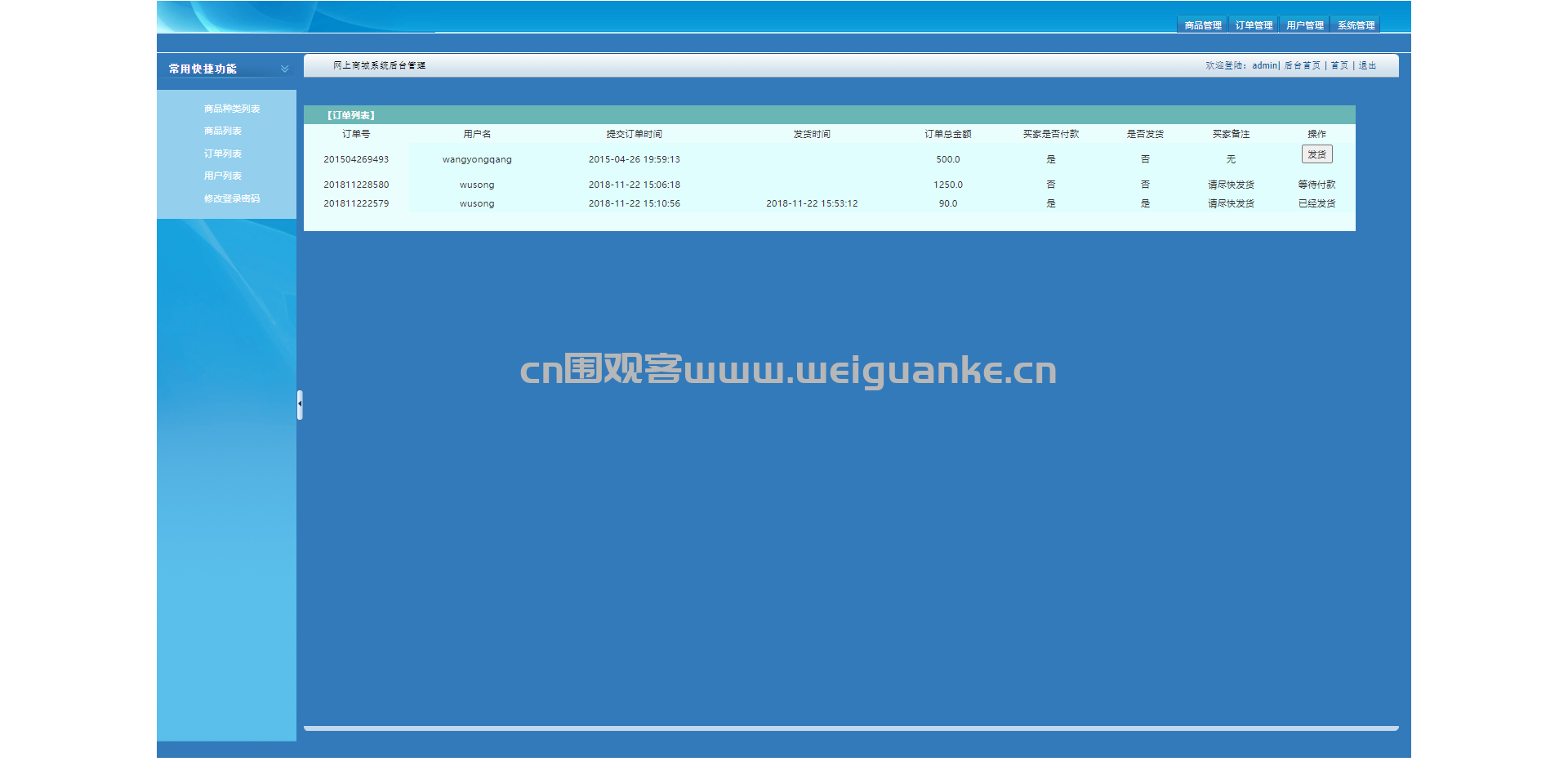Click the 首页 link in header
Screen dimensions: 1568x766
click(x=1339, y=65)
